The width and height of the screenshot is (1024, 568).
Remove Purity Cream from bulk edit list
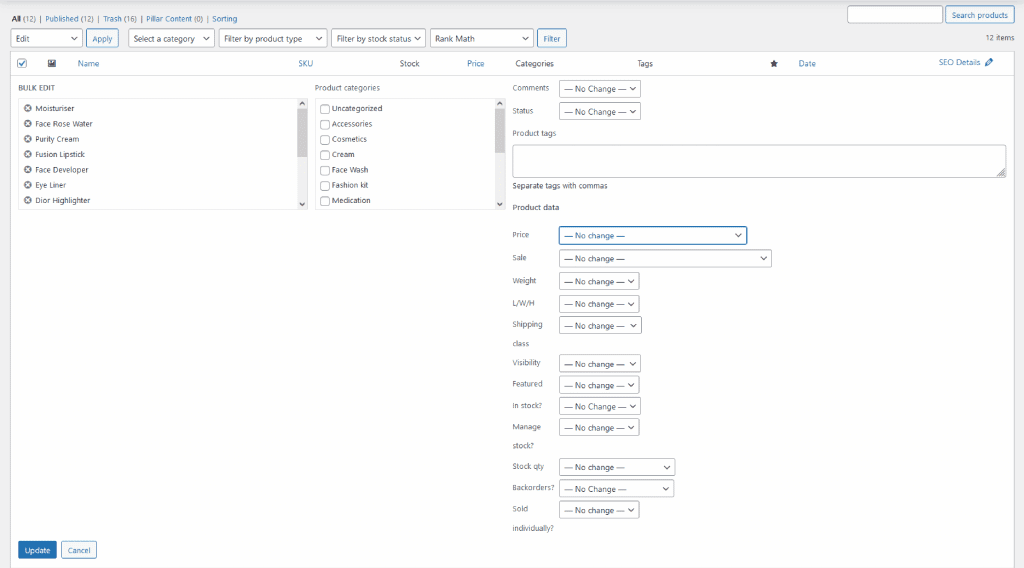click(x=28, y=139)
